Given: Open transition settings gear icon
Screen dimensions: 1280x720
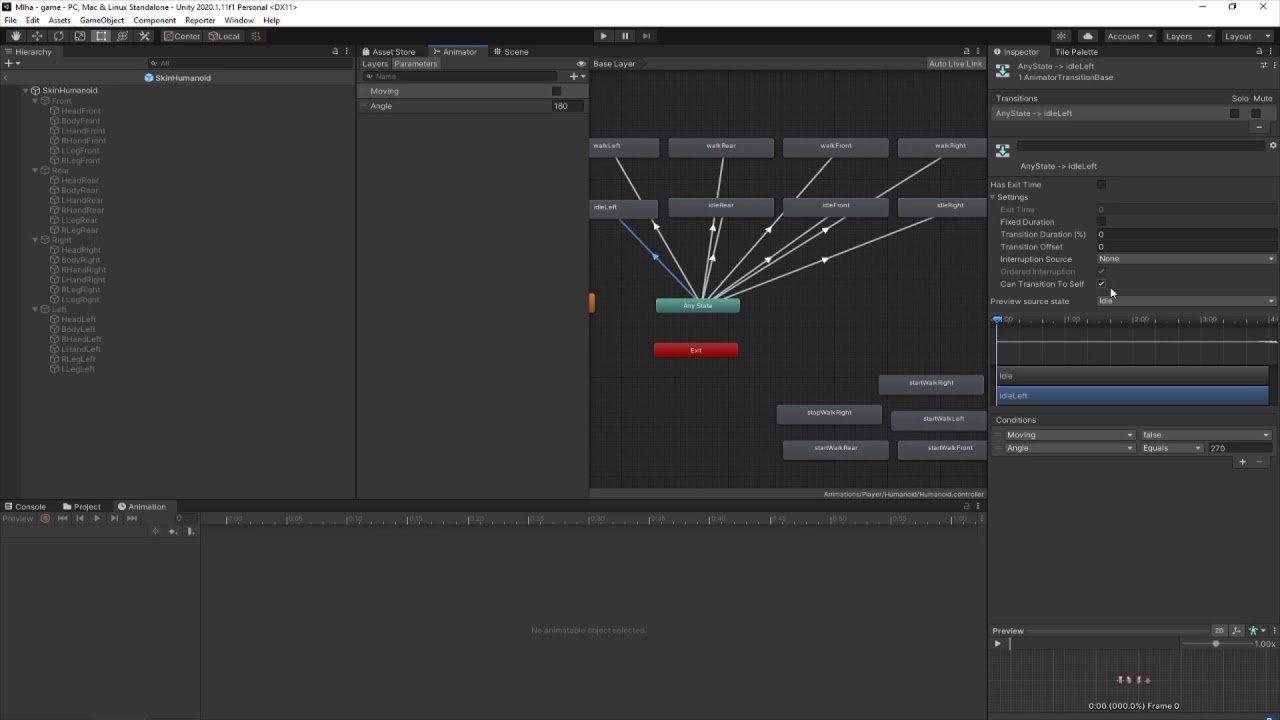Looking at the screenshot, I should pyautogui.click(x=1273, y=146).
